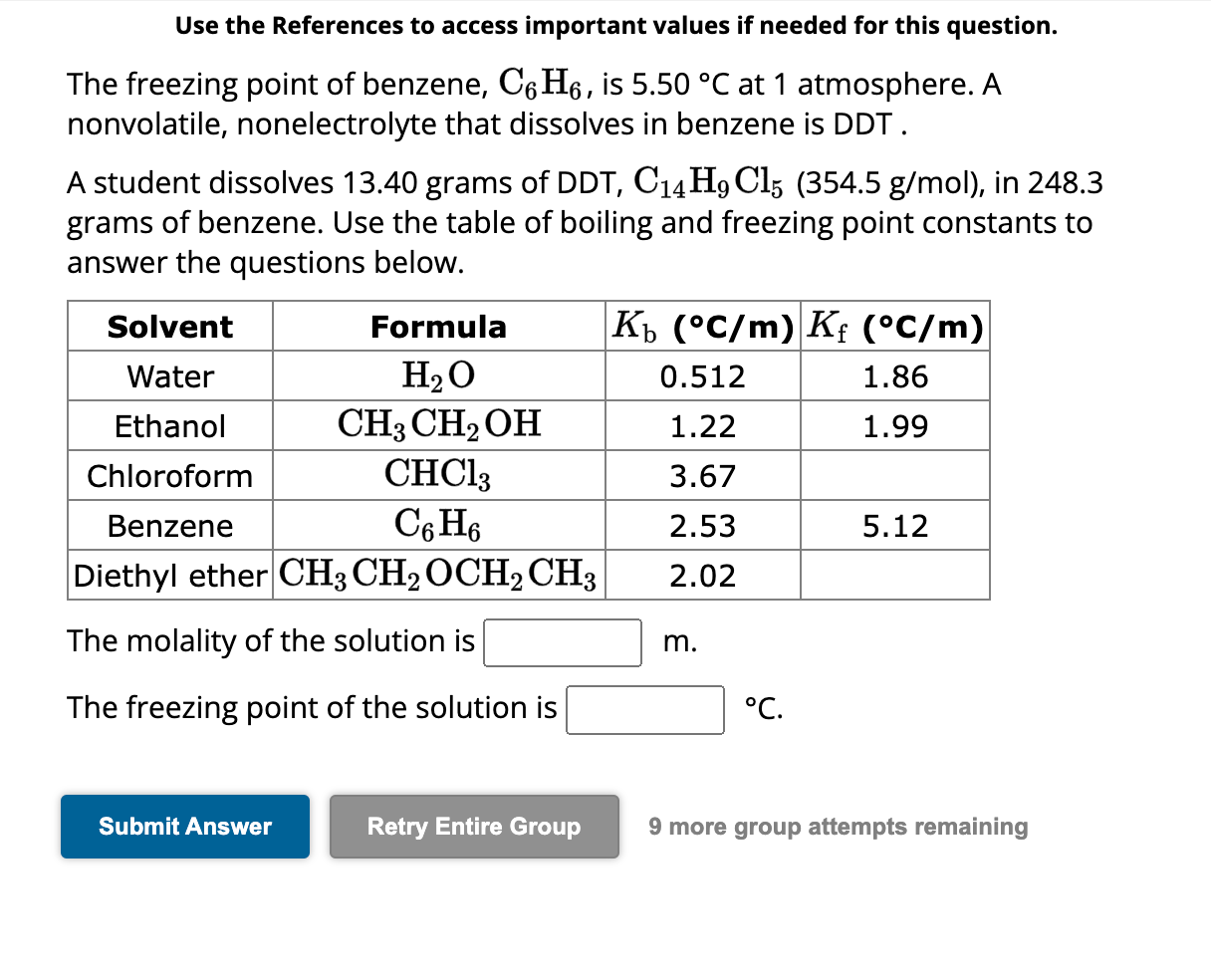Click the Retry Entire Group button
The image size is (1211, 980).
click(x=473, y=826)
